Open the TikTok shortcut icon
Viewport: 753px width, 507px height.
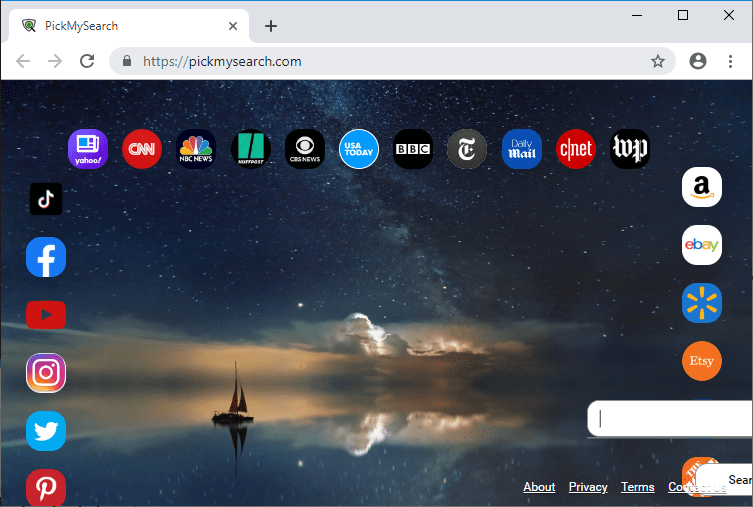46,199
